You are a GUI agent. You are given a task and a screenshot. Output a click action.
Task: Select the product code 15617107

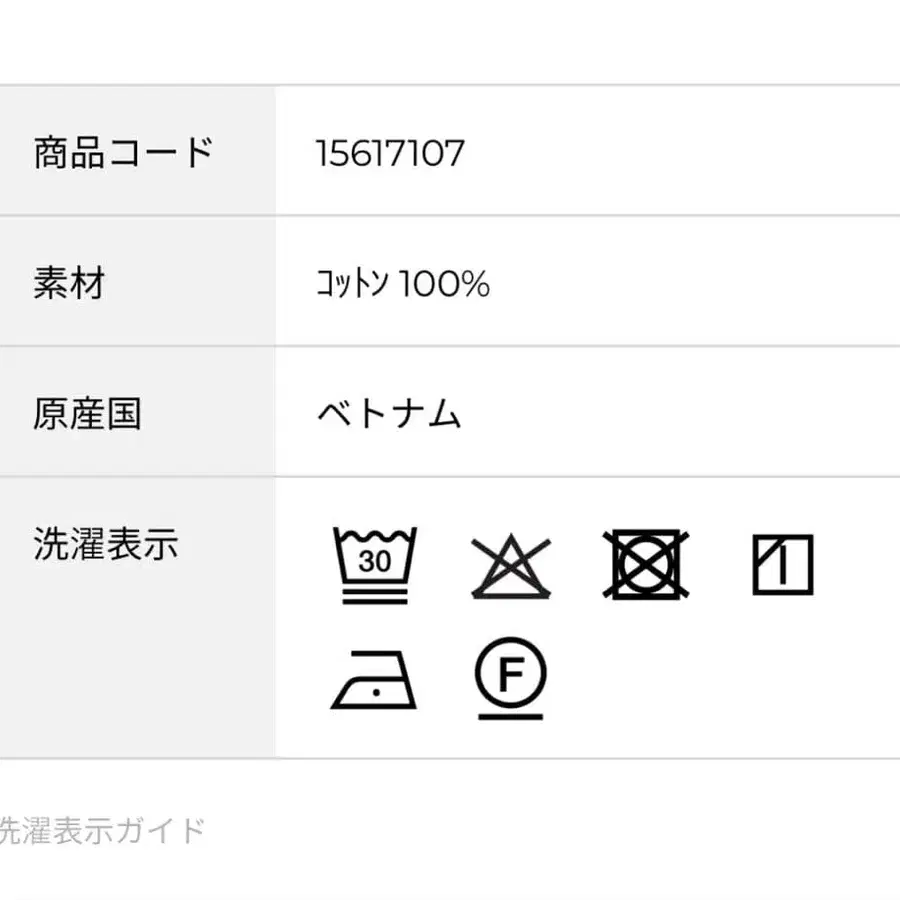[x=390, y=153]
